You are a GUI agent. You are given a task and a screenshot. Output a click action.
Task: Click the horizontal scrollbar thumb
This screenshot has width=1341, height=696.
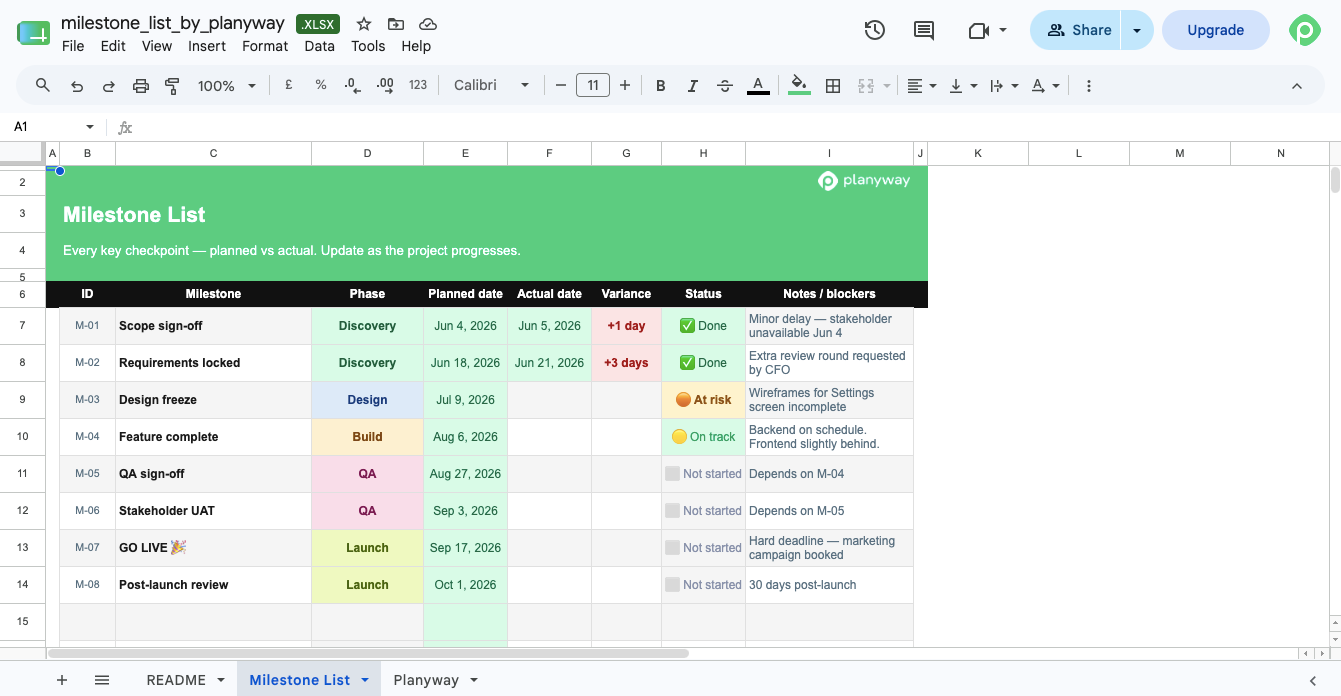368,653
